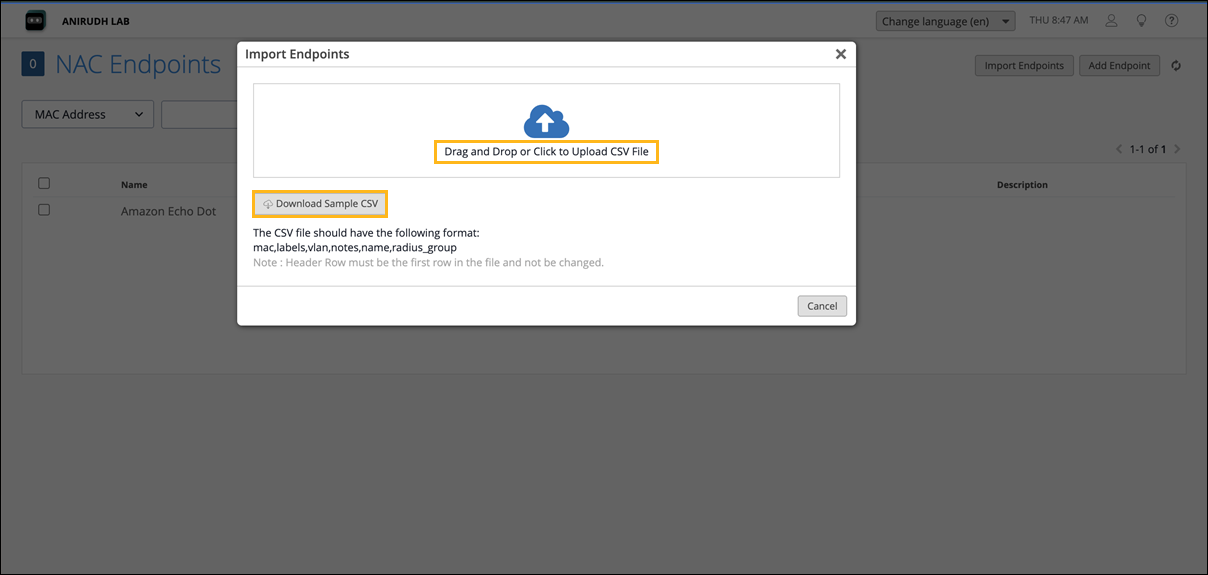
Task: Toggle the select-all checkbox in table header
Action: [x=44, y=184]
